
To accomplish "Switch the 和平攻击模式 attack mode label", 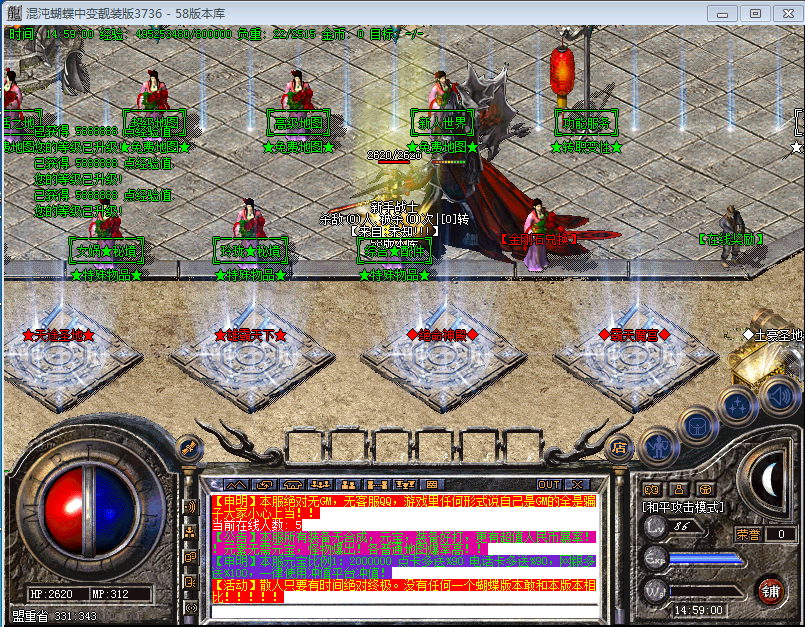I will pyautogui.click(x=683, y=508).
